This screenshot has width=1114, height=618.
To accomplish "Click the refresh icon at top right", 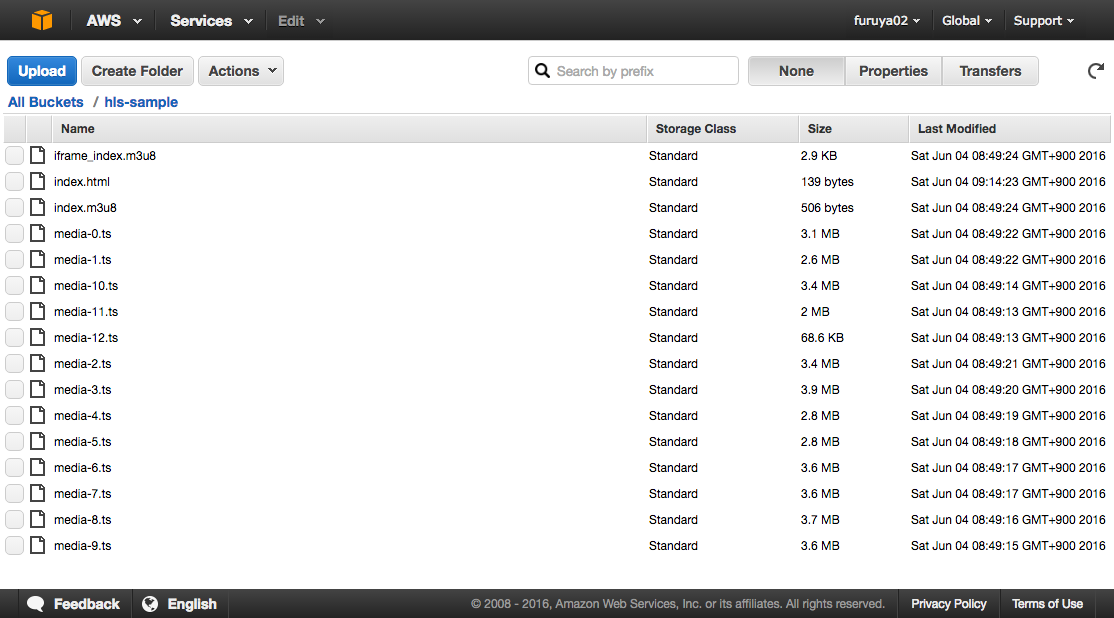I will (1096, 71).
